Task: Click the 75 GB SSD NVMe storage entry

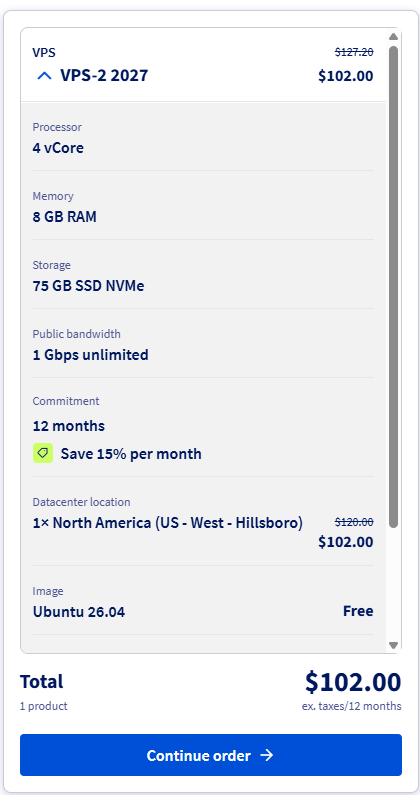Action: click(x=88, y=286)
